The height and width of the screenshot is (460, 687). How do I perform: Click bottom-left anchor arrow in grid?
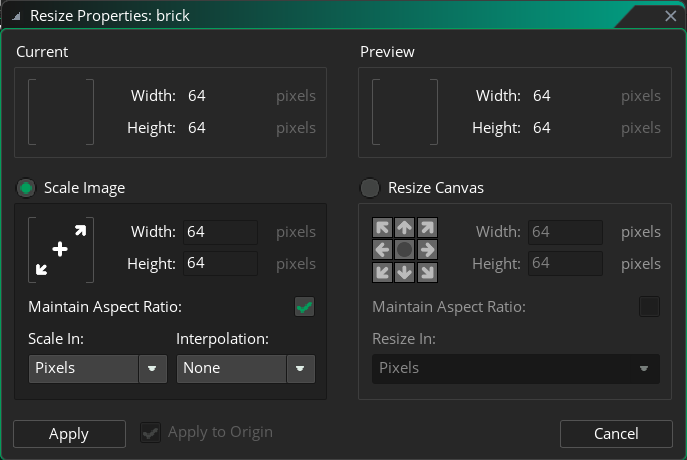tap(382, 272)
